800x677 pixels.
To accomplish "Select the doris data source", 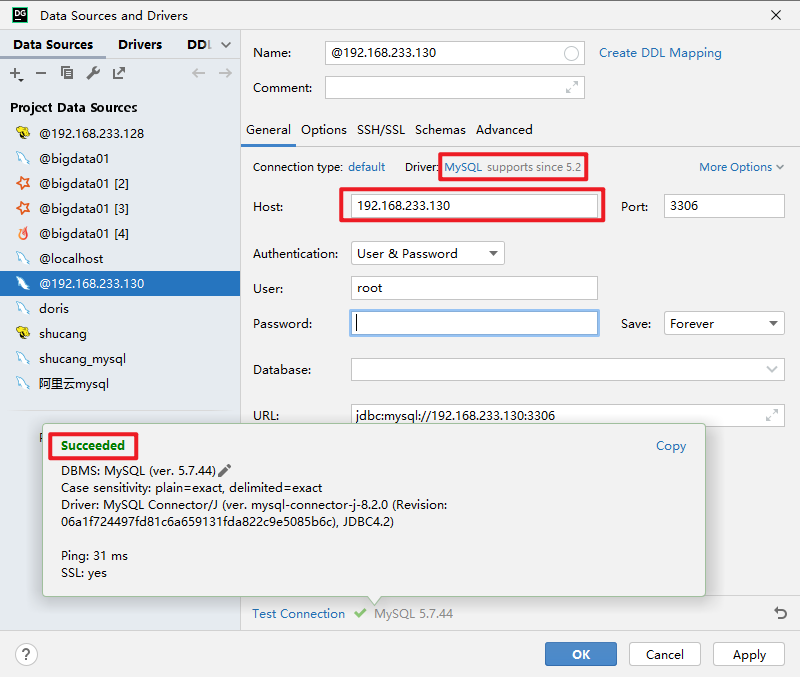I will [x=120, y=308].
